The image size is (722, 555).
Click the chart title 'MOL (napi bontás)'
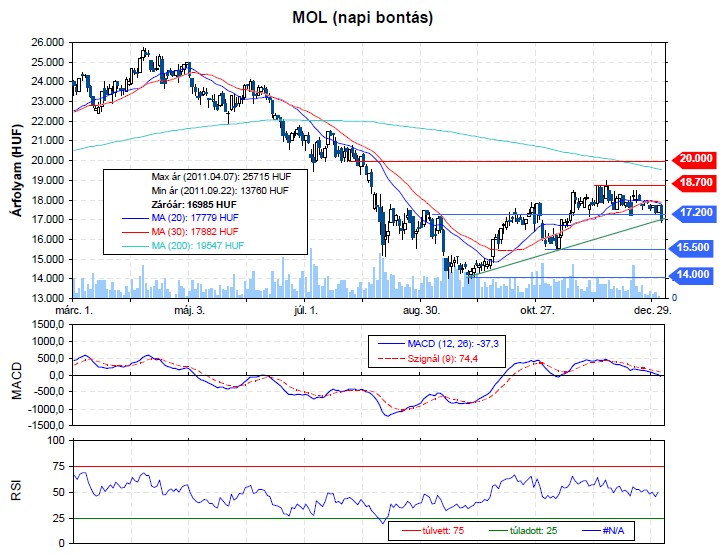point(363,18)
